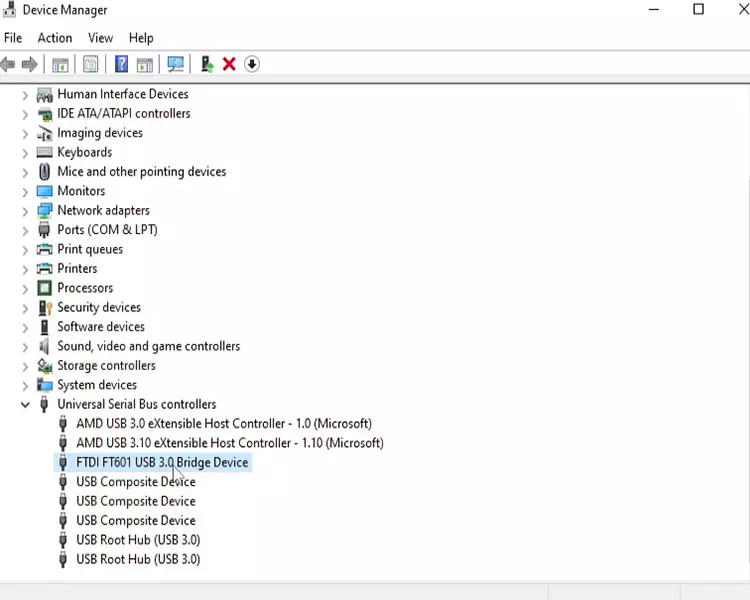Click the Disable device down-arrow icon
The image size is (750, 600).
(x=252, y=64)
